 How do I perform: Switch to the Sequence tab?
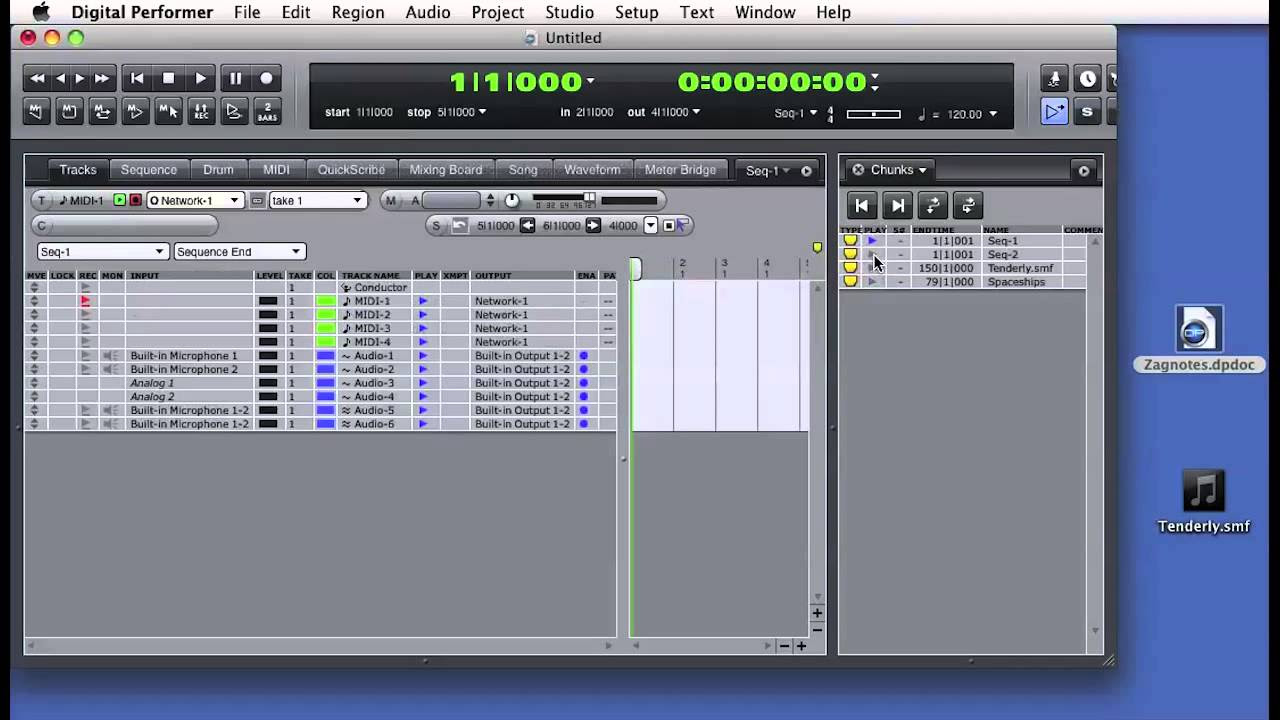[x=149, y=170]
